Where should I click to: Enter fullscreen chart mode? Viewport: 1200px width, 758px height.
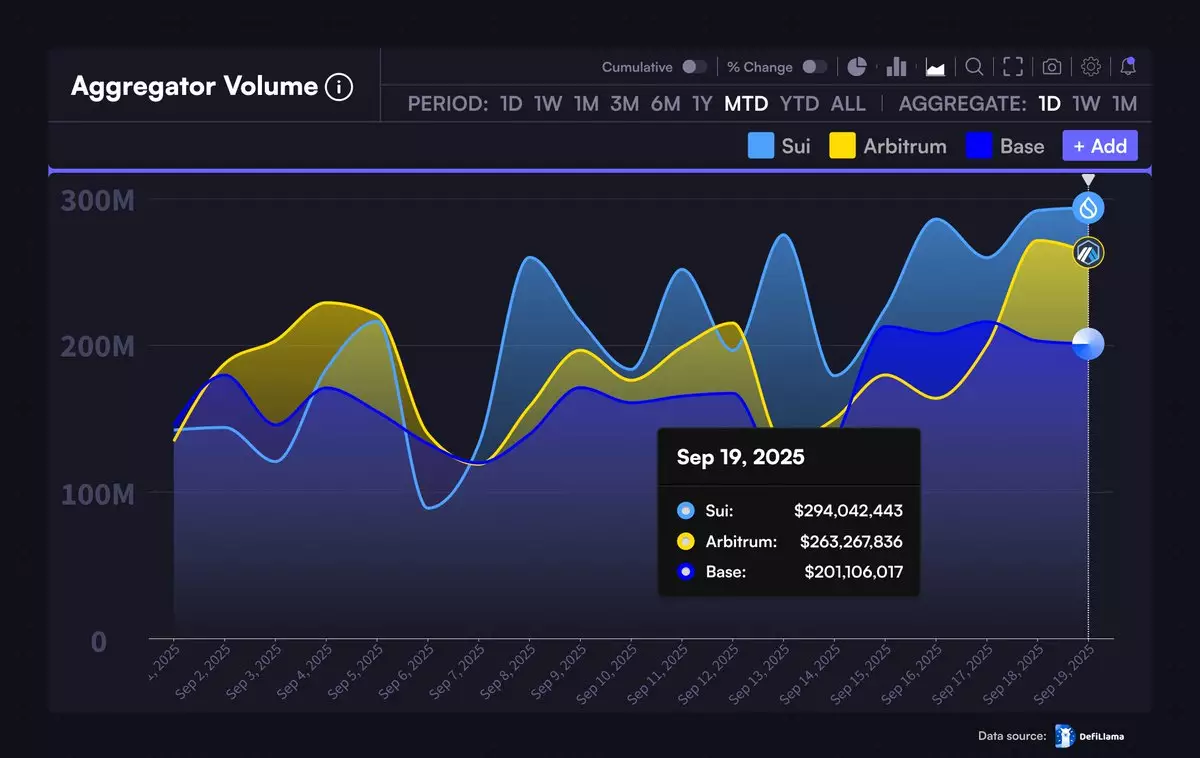[1013, 67]
